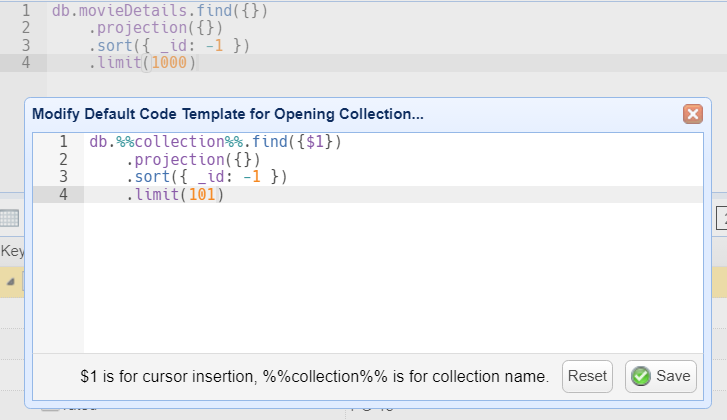Click the .projection({}) line in template
Screen dimensions: 727x420
[193, 160]
